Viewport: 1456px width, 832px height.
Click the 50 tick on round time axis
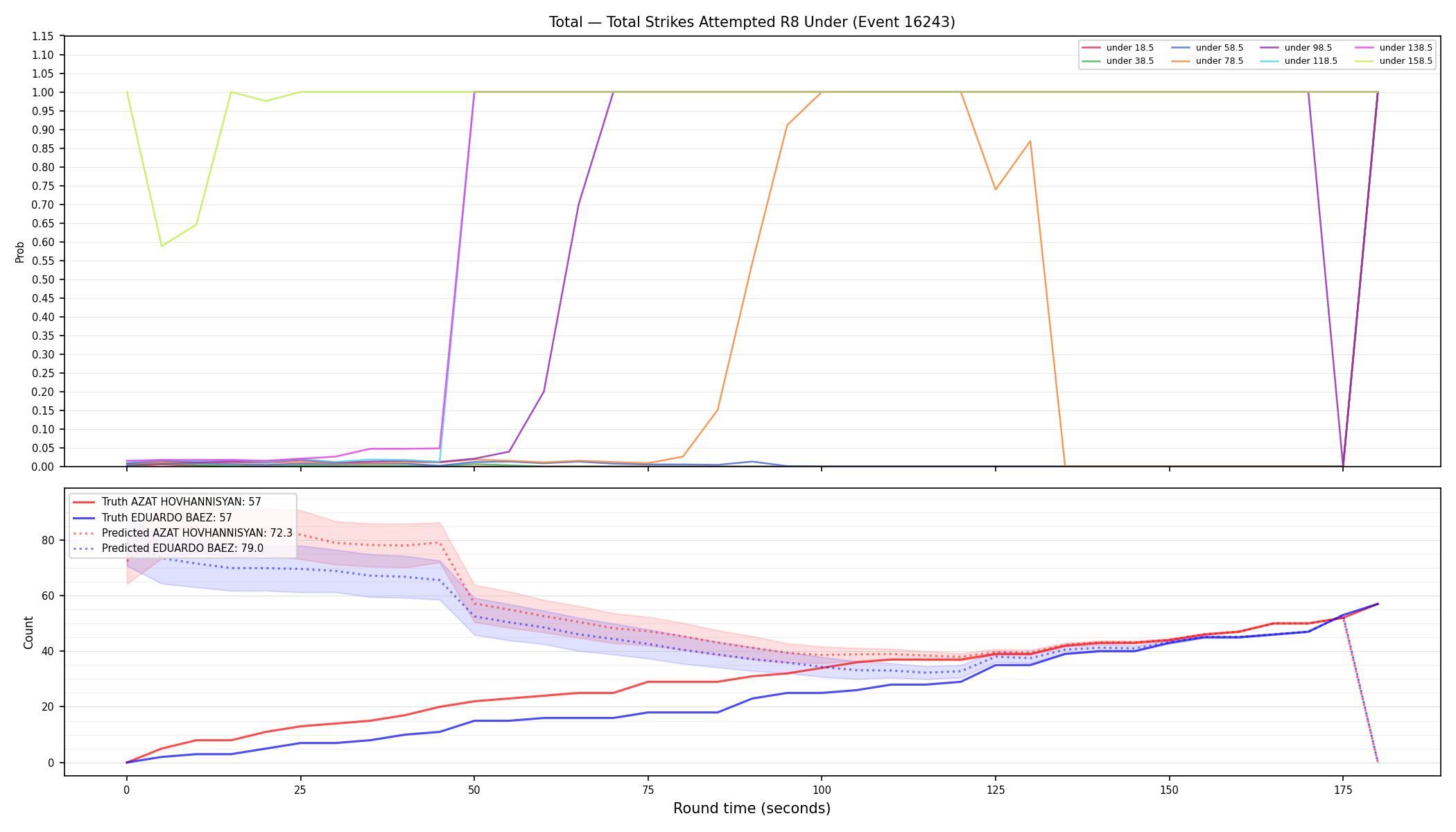pyautogui.click(x=474, y=789)
